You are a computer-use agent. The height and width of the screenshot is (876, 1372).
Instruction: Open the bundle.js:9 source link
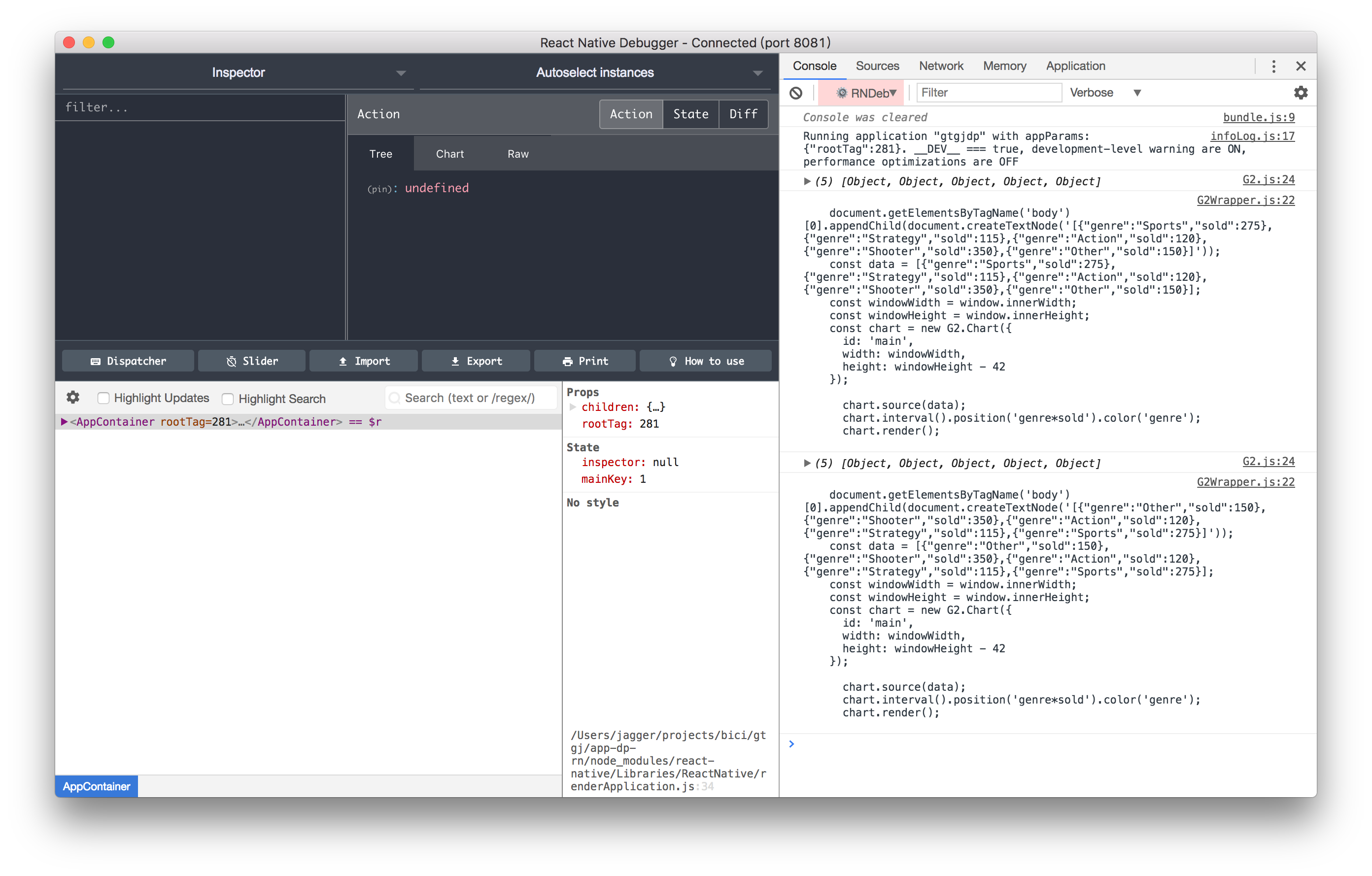(1259, 117)
